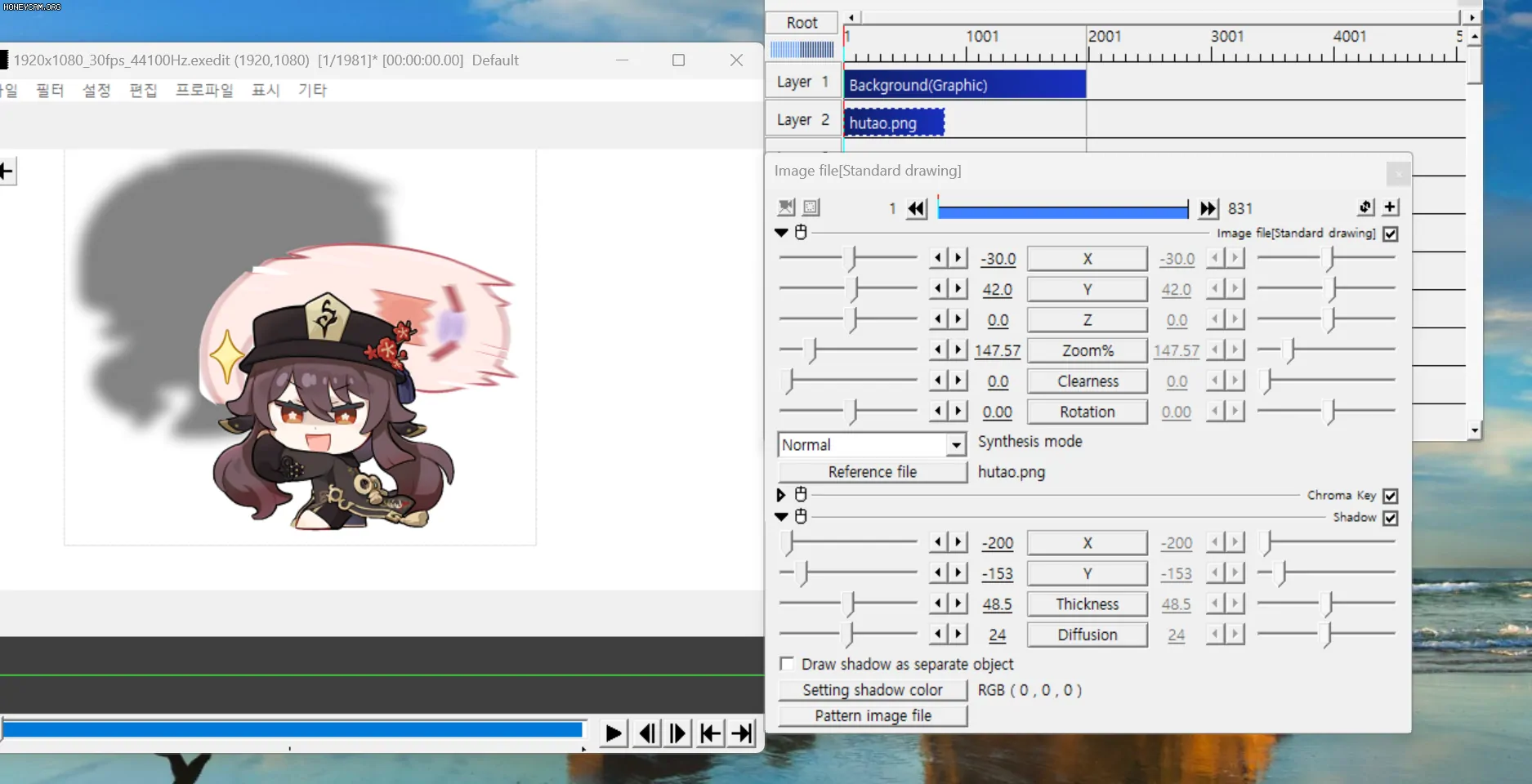
Task: Toggle camera control icon in Image file dialog
Action: point(786,207)
